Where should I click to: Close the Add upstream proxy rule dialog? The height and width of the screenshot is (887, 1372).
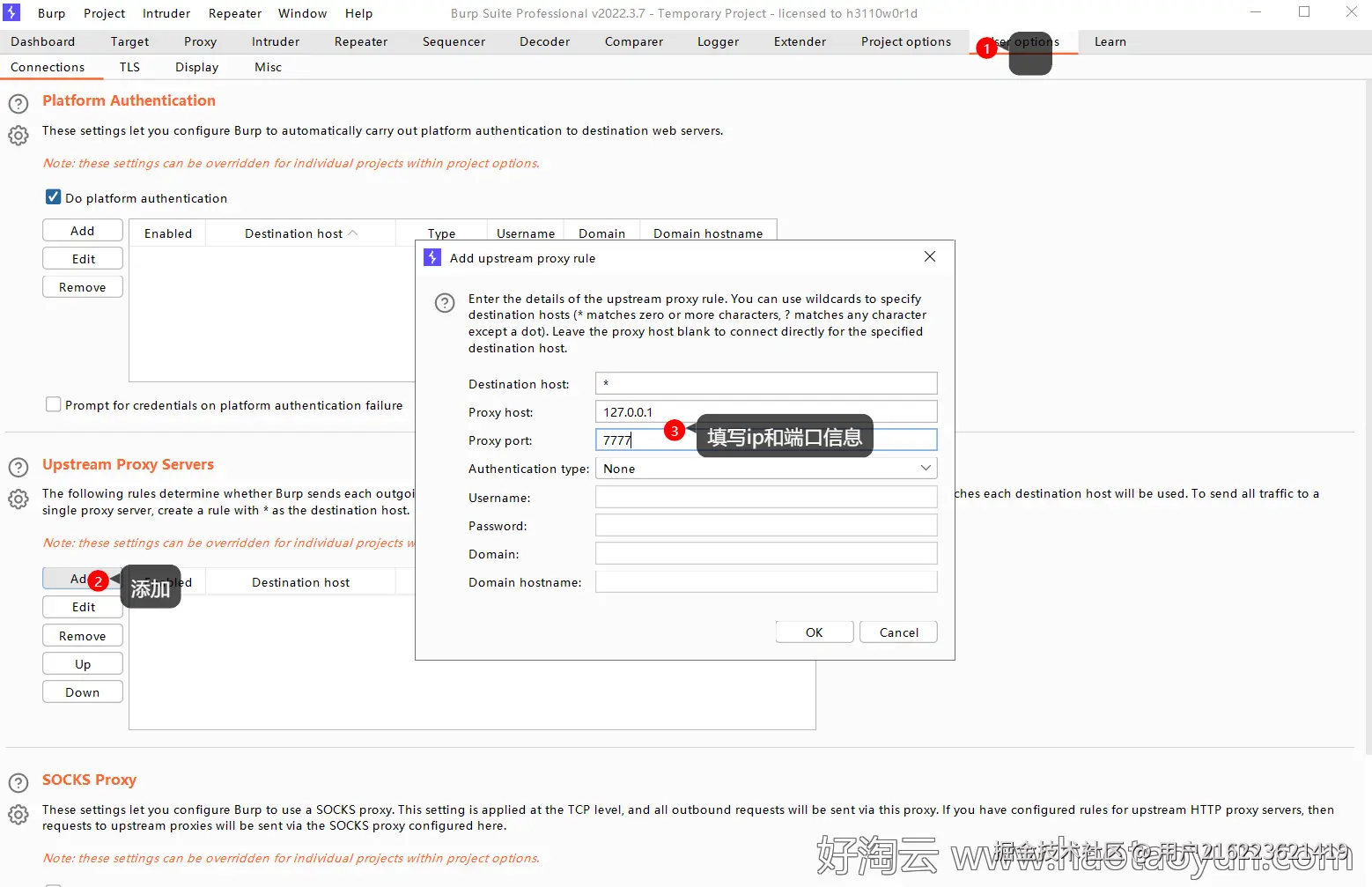(930, 256)
